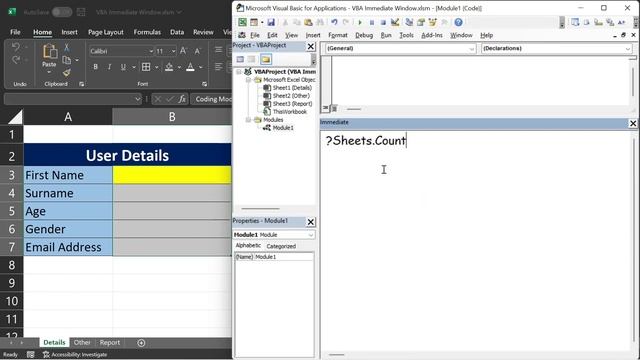Click Excel ribbon Redo arrow
640x360 pixels.
[16, 60]
